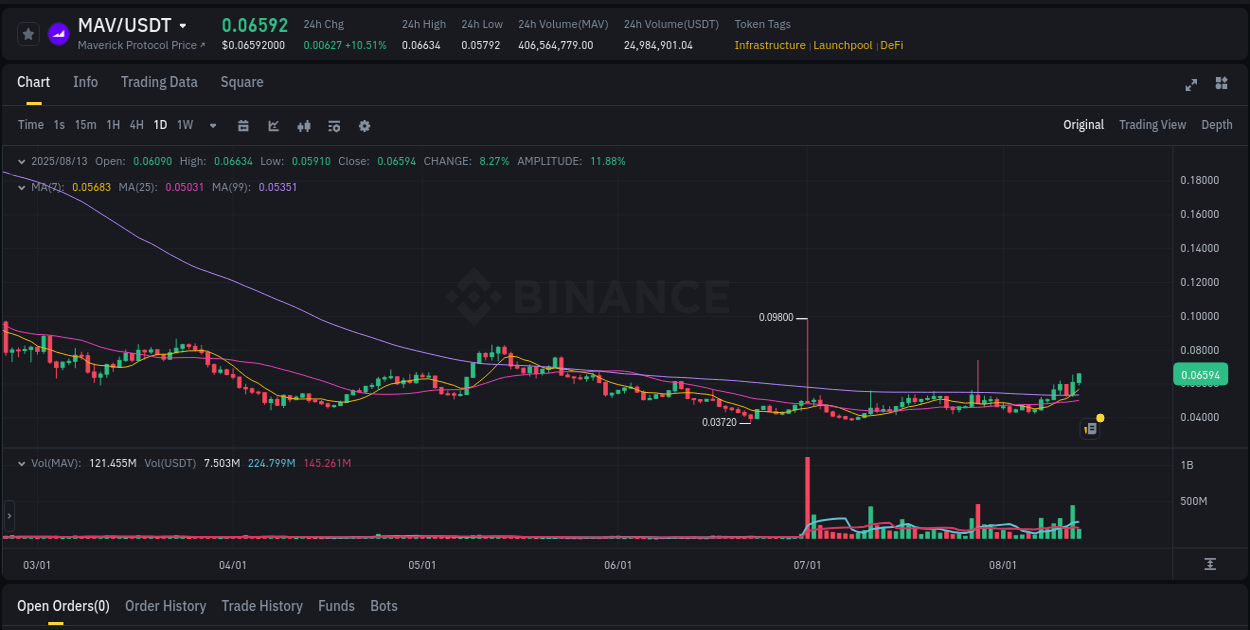The image size is (1250, 630).
Task: Select the current price label 0.06594
Action: (1200, 374)
